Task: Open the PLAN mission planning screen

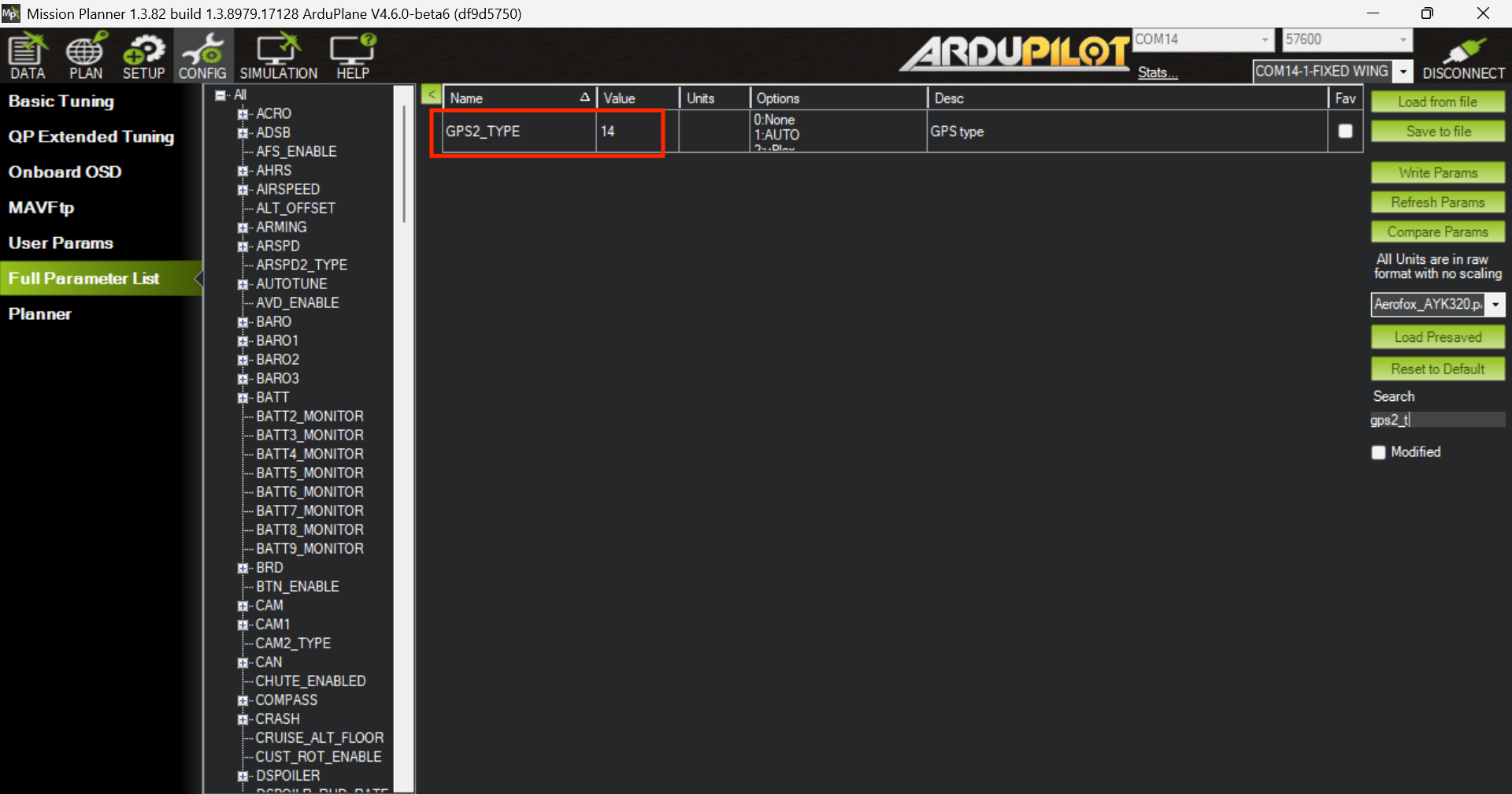Action: tap(85, 56)
